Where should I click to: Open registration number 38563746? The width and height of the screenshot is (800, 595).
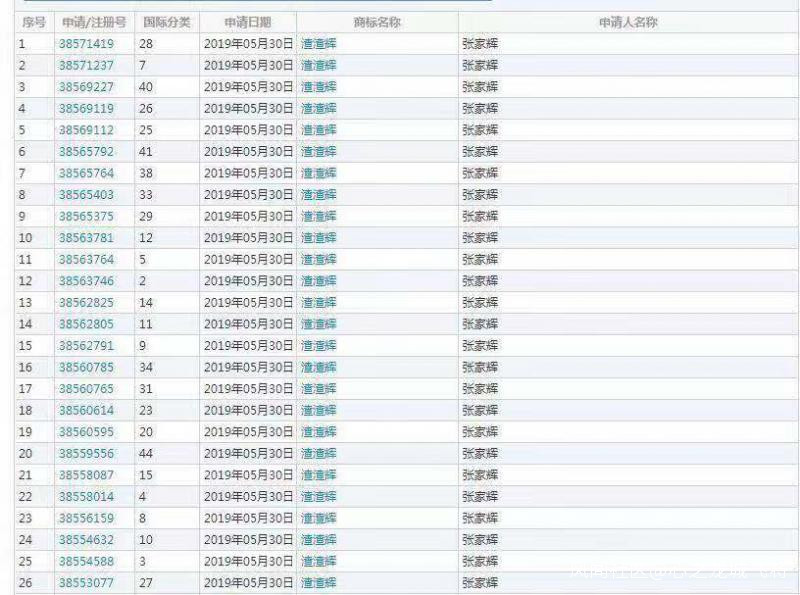[x=86, y=281]
